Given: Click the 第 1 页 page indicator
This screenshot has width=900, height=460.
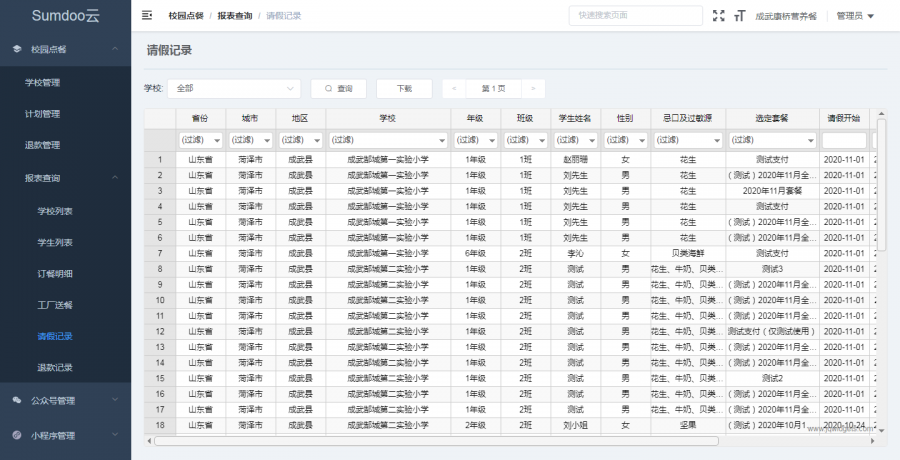Looking at the screenshot, I should tap(494, 88).
